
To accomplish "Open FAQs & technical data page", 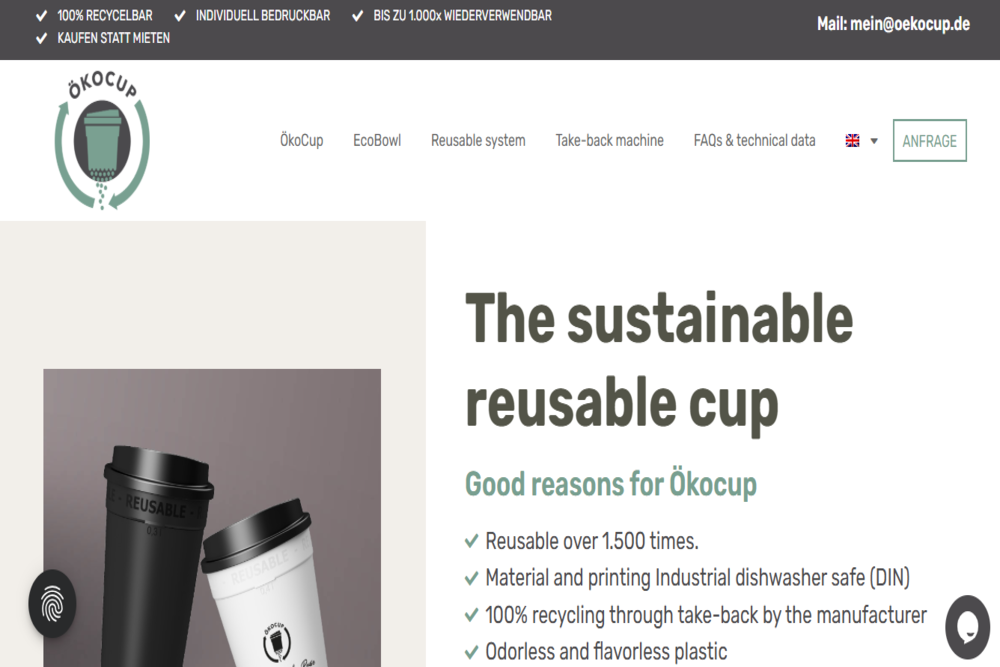I will [x=754, y=140].
